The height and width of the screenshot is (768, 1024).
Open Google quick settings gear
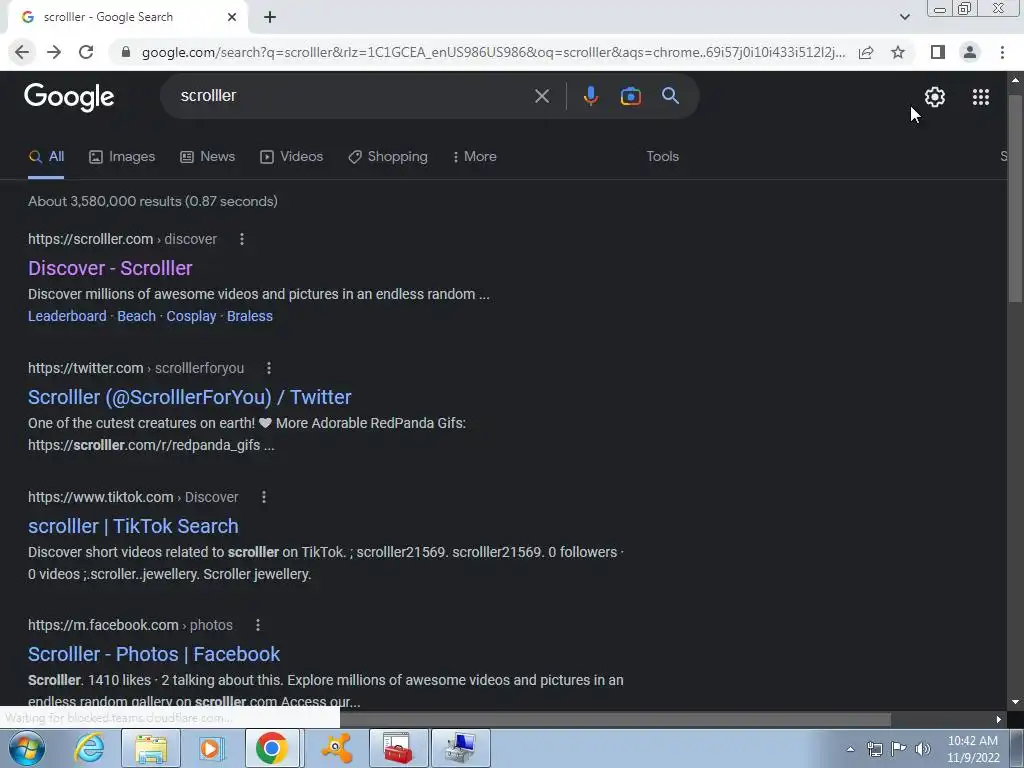tap(935, 97)
